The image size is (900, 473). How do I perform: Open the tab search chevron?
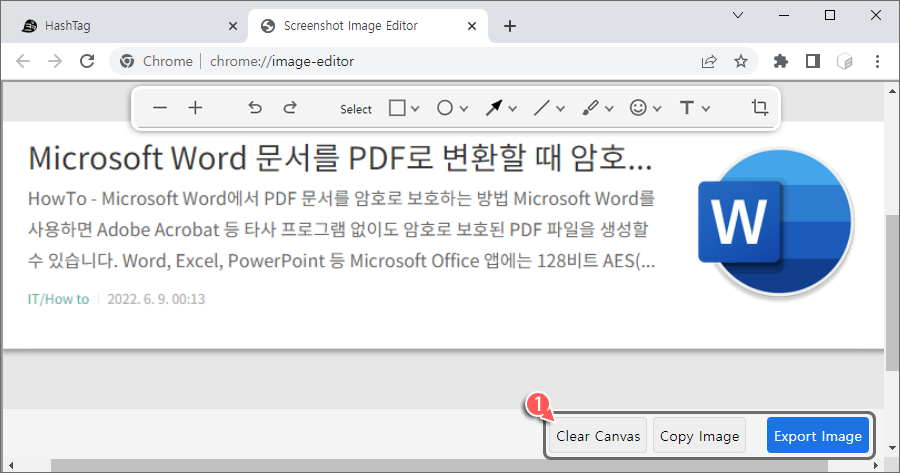[738, 15]
